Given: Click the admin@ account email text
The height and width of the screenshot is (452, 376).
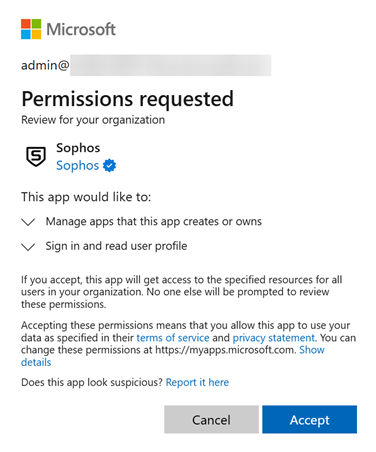Looking at the screenshot, I should point(45,65).
